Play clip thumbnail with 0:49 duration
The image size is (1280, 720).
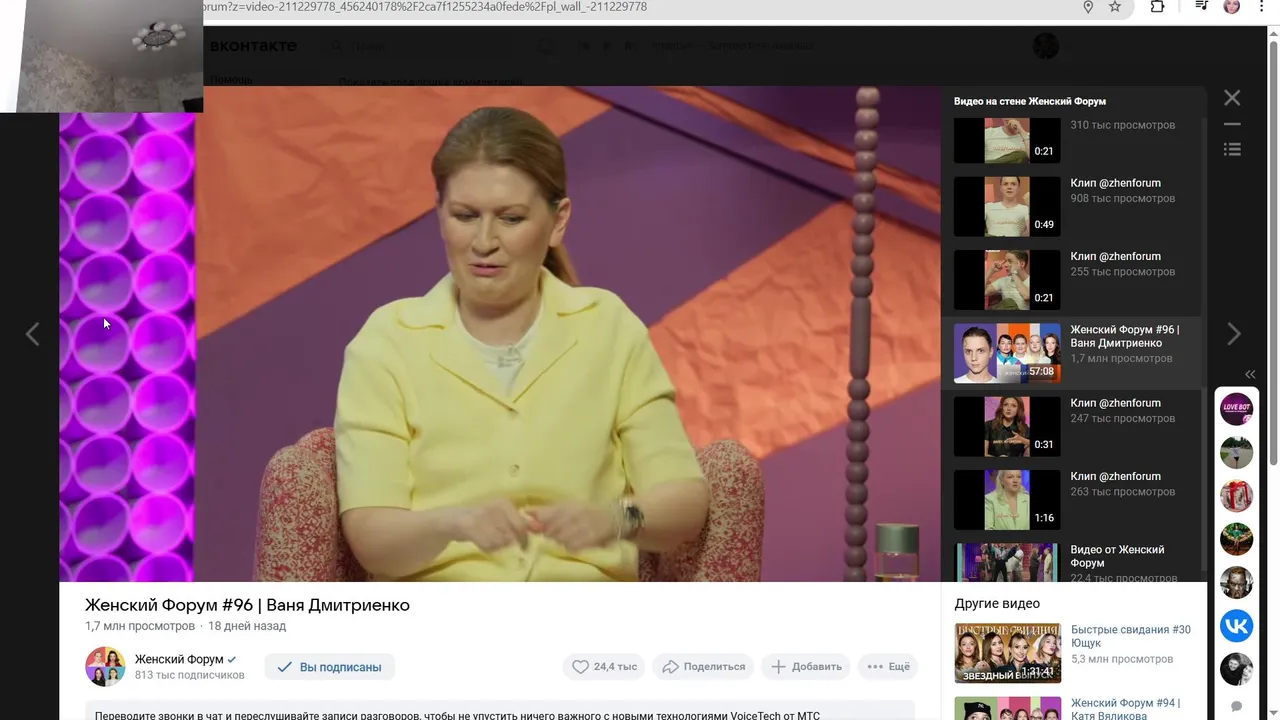pos(1007,206)
